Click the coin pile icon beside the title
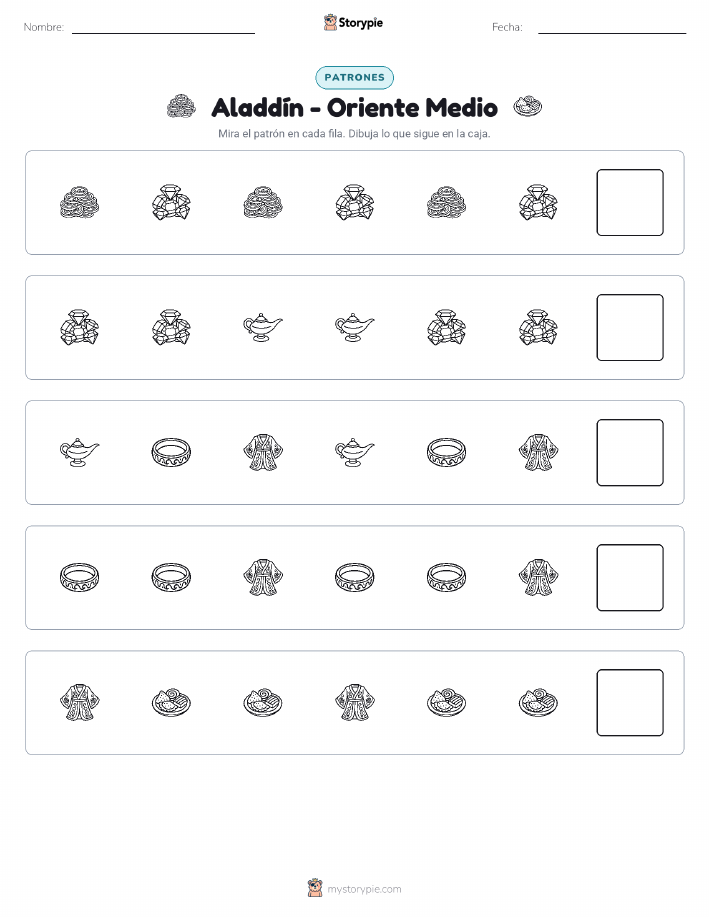This screenshot has width=709, height=917. click(181, 107)
